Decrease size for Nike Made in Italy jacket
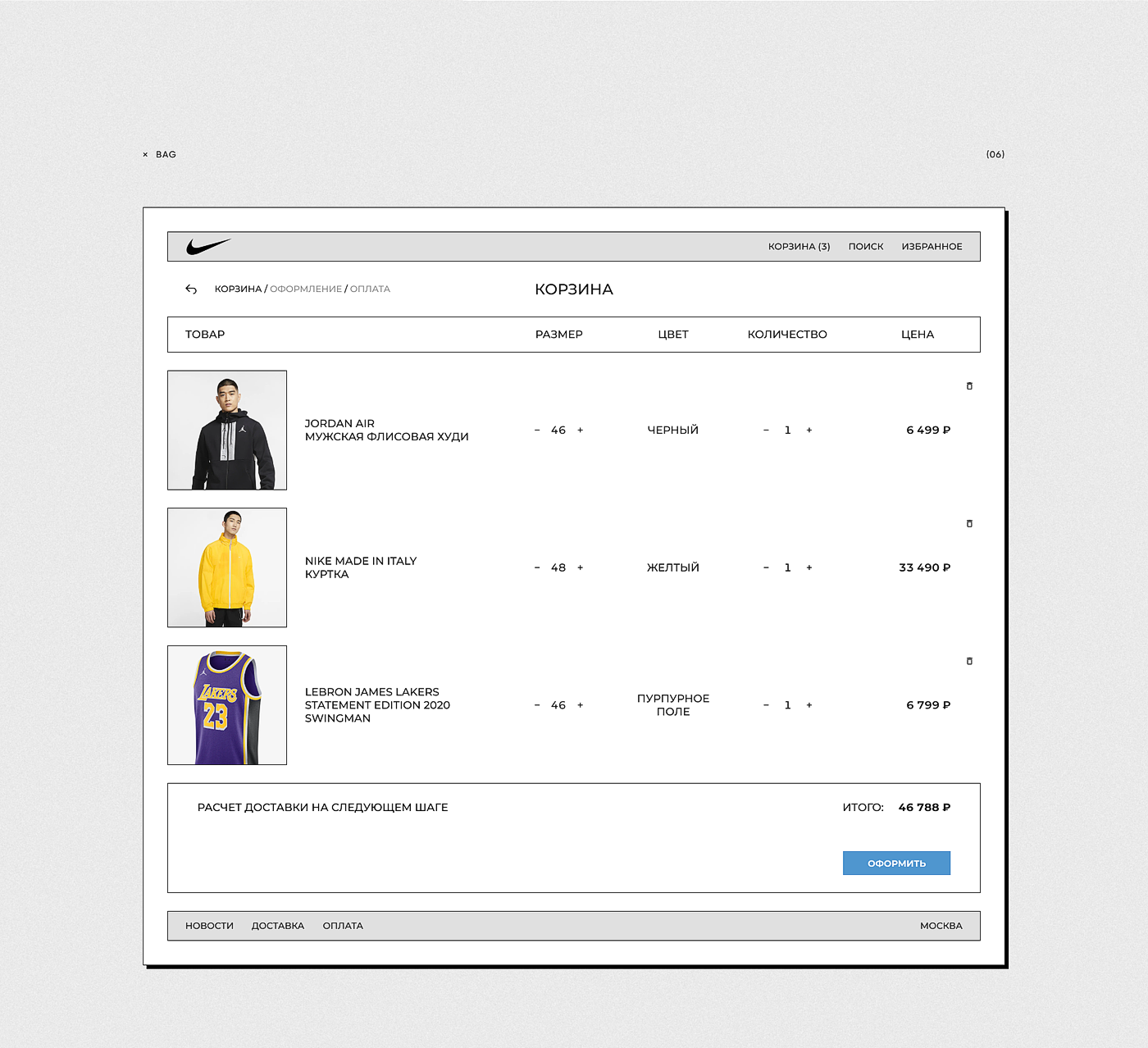 [x=537, y=567]
